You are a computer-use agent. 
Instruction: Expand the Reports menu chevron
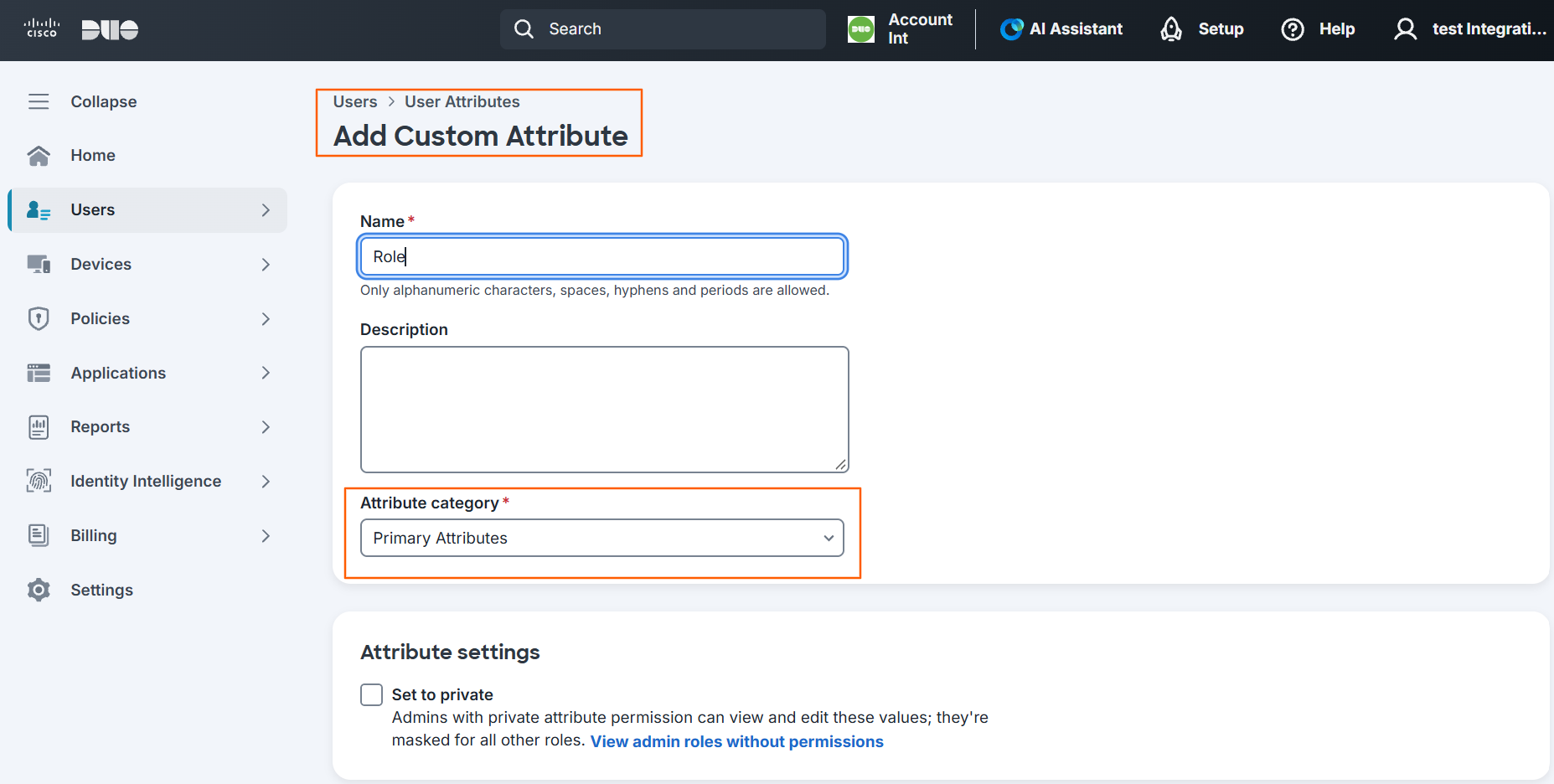tap(266, 427)
